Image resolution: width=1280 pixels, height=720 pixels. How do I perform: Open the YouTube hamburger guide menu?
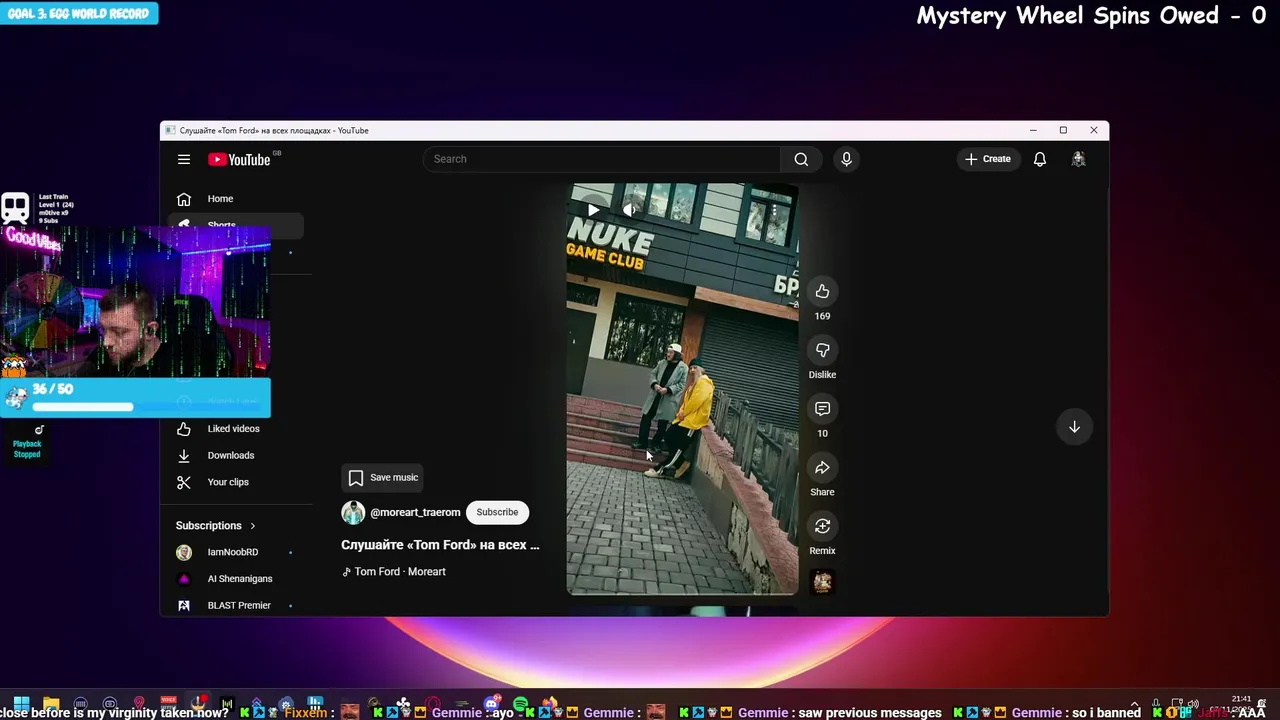click(184, 159)
